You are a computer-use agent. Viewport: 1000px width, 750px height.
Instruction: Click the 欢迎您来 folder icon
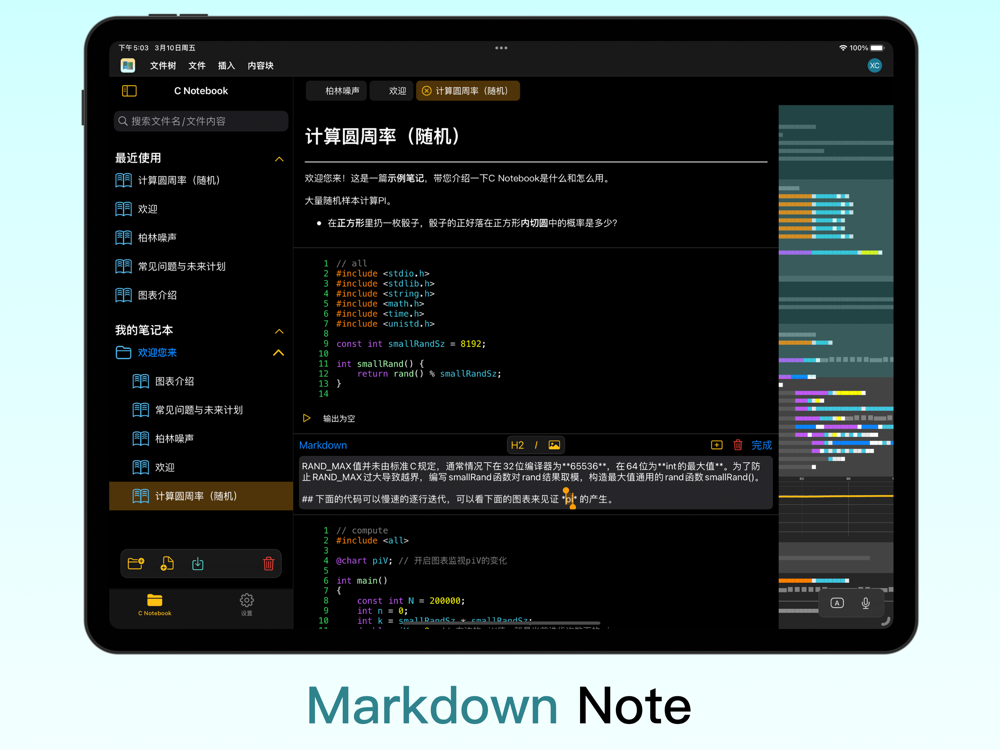pos(124,353)
